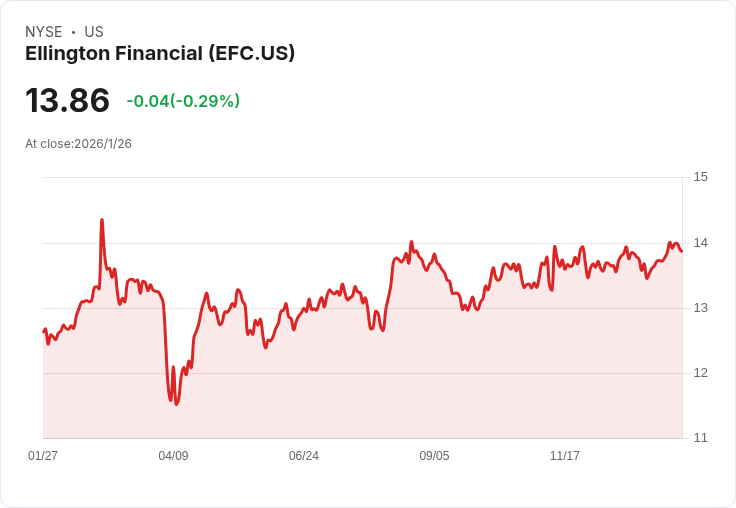
Task: Select the 01/27 date on x-axis
Action: (x=43, y=456)
